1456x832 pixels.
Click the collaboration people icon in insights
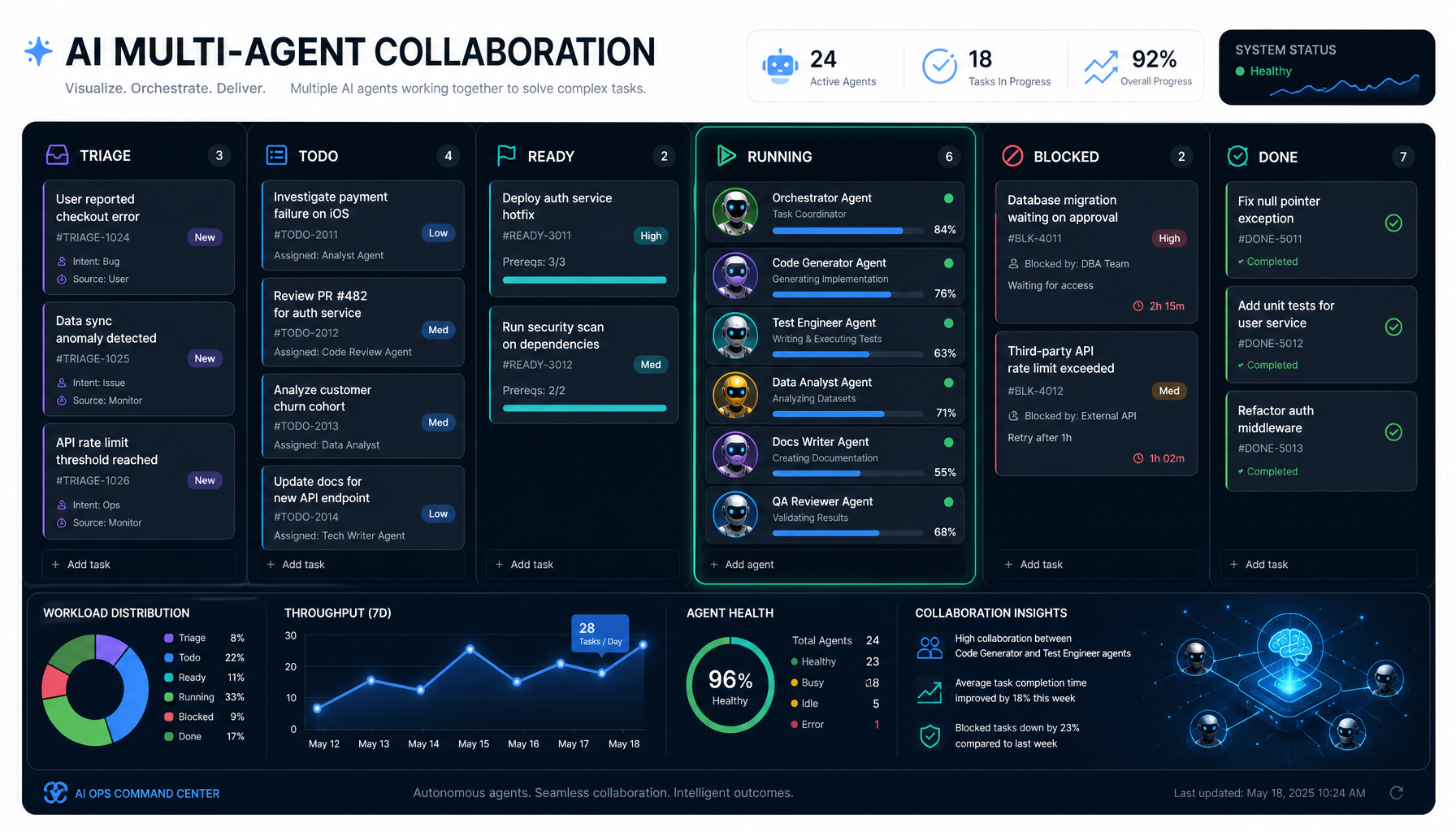tap(929, 648)
